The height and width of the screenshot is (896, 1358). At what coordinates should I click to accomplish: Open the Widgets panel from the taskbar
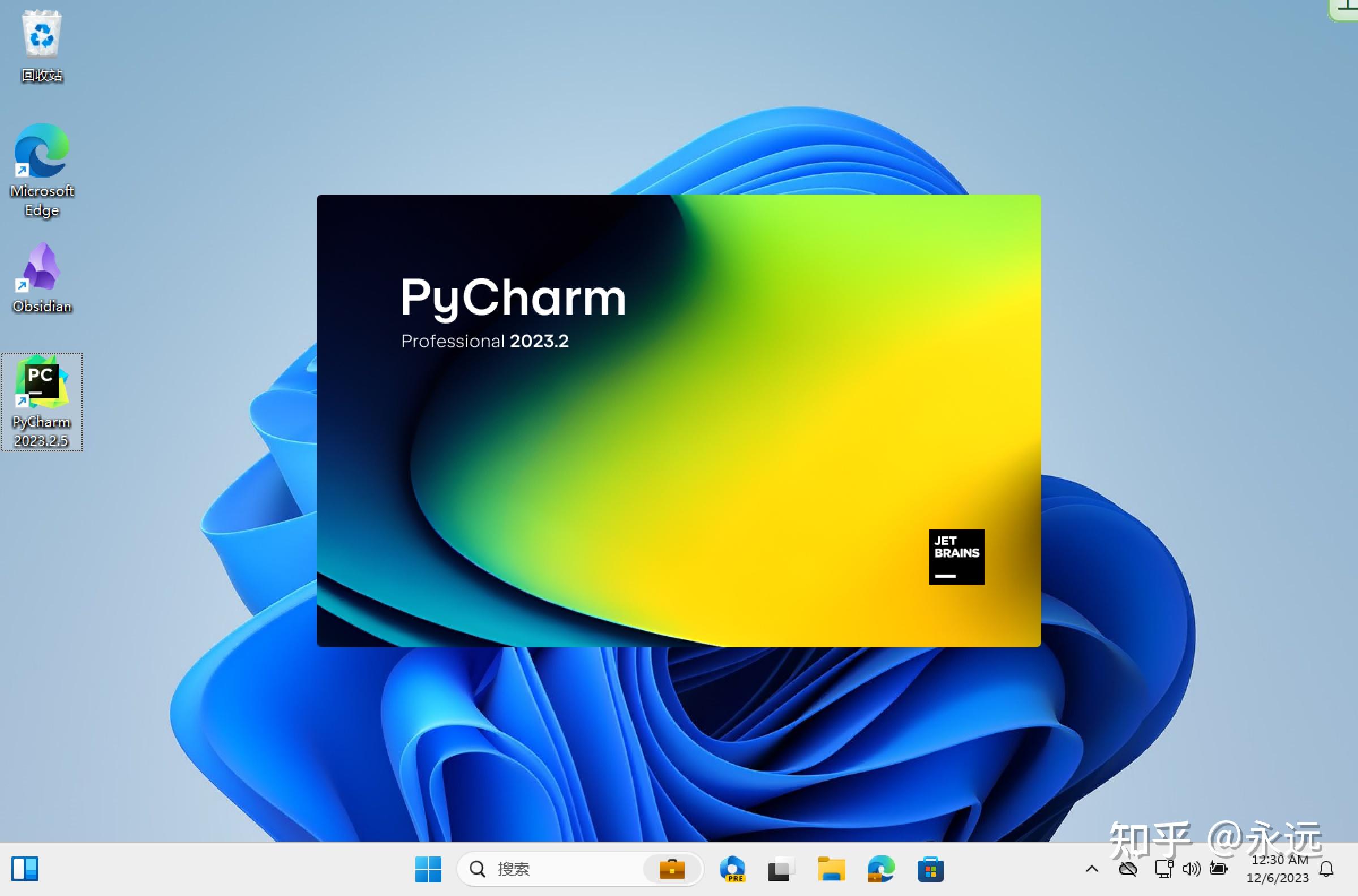[25, 869]
